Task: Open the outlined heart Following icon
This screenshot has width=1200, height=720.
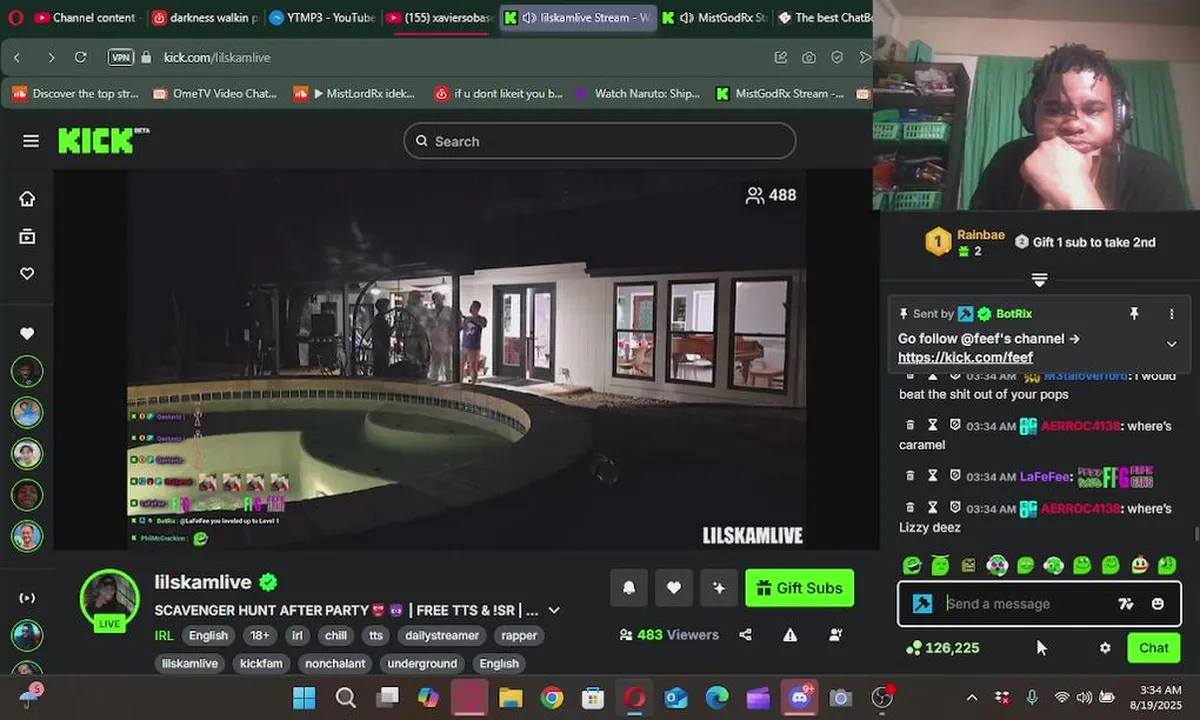Action: coord(27,273)
